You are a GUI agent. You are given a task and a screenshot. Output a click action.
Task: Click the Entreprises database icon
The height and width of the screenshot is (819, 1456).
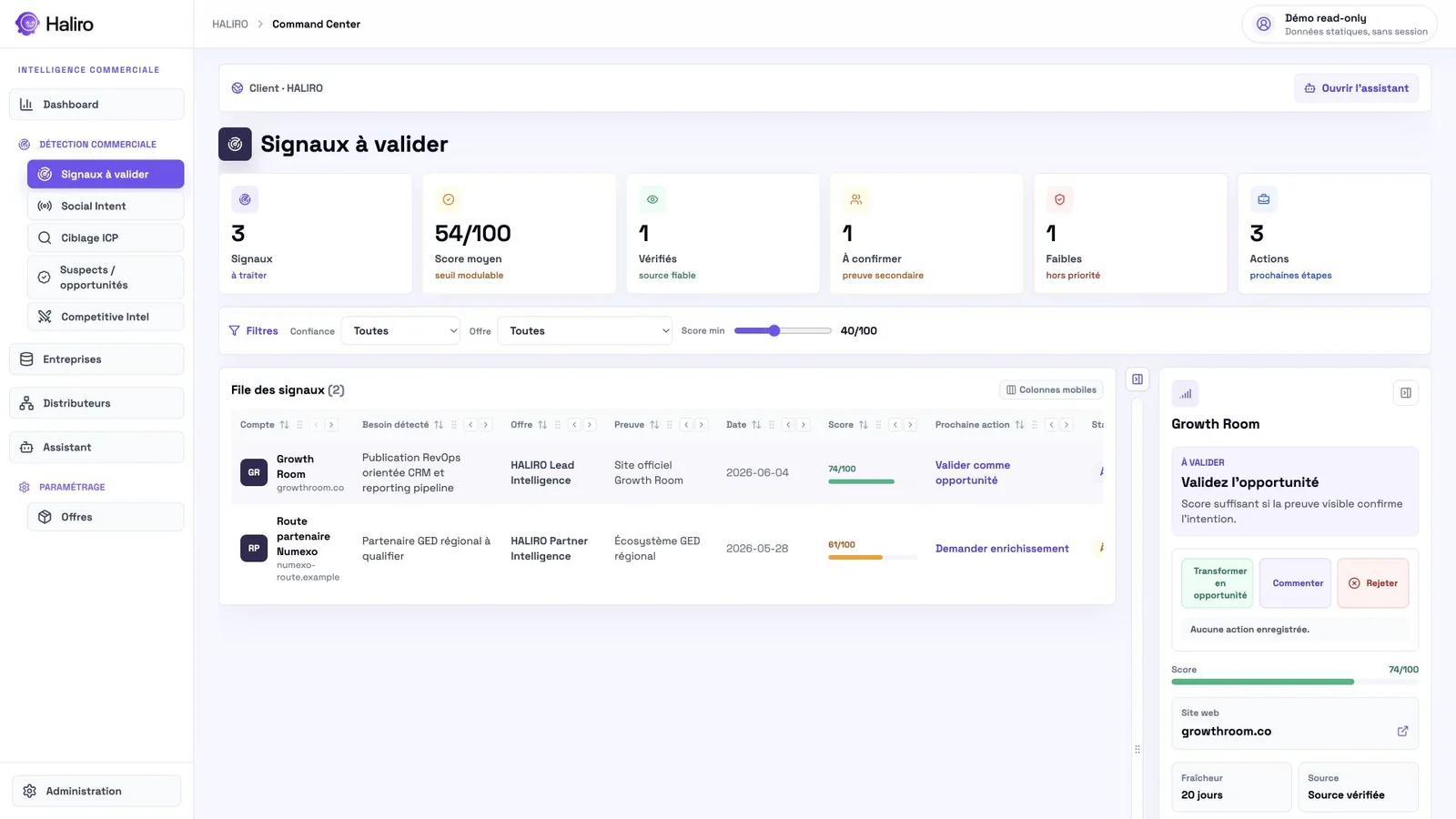click(26, 359)
